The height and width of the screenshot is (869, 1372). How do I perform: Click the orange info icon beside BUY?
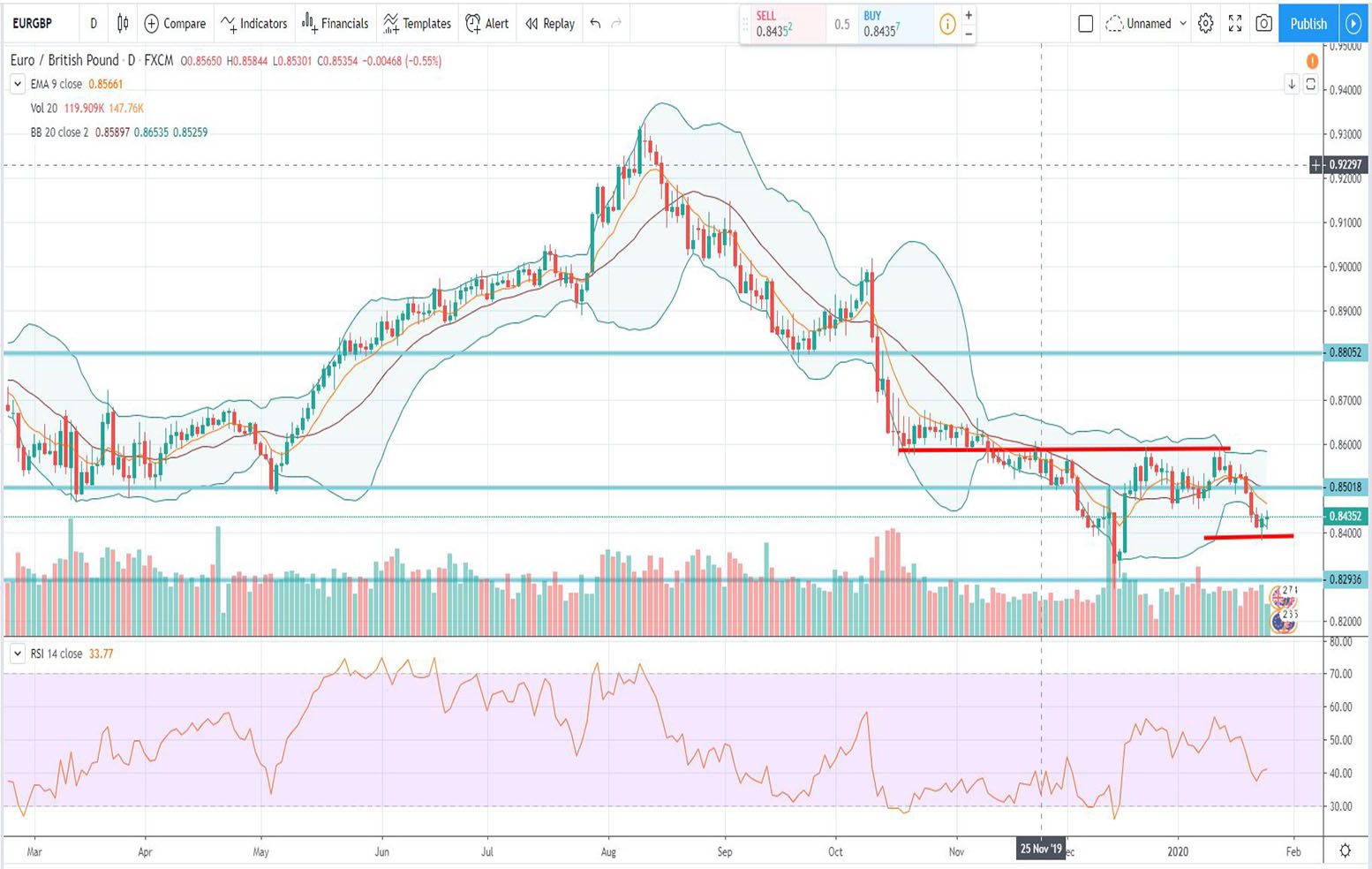(946, 25)
